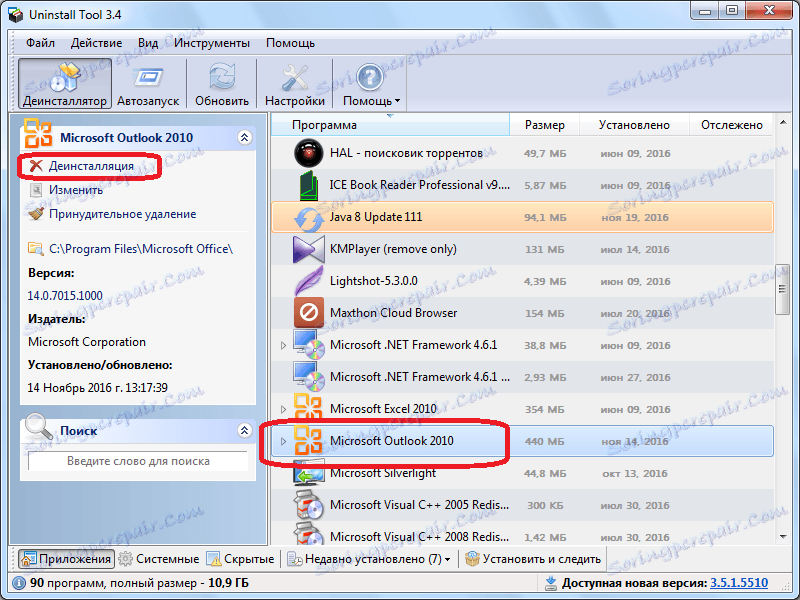Screen dimensions: 800x600
Task: Click the info icon in status bar
Action: tap(19, 583)
